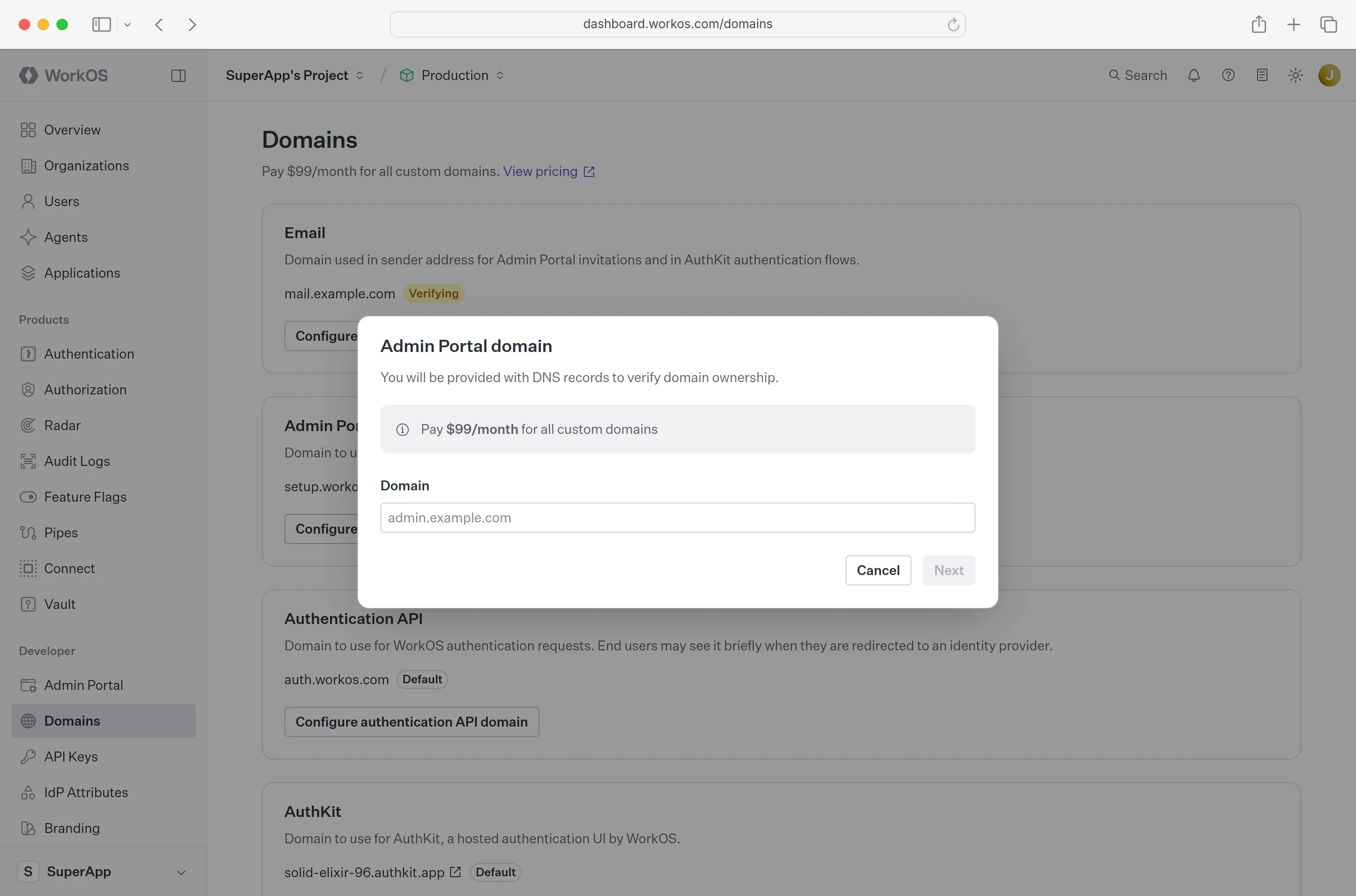
Task: Click Configure button in Admin Portal section
Action: click(321, 529)
